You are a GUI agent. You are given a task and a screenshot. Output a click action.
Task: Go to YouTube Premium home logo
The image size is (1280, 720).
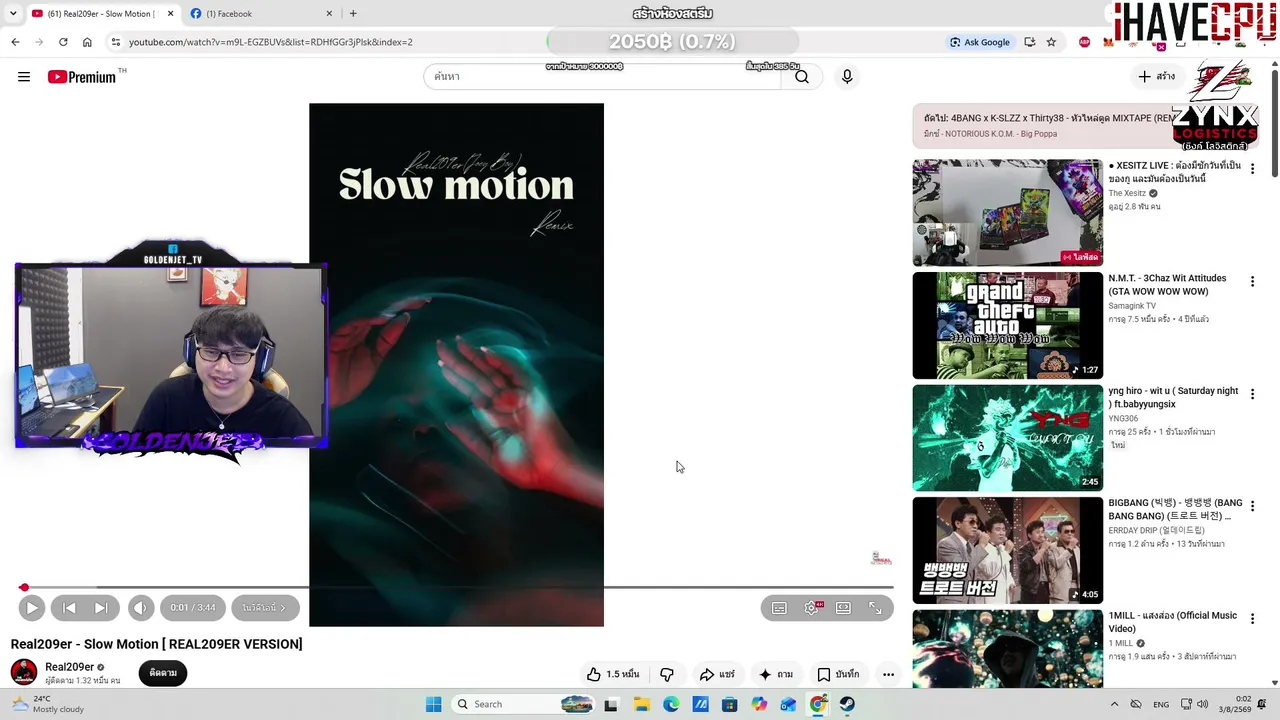(82, 77)
